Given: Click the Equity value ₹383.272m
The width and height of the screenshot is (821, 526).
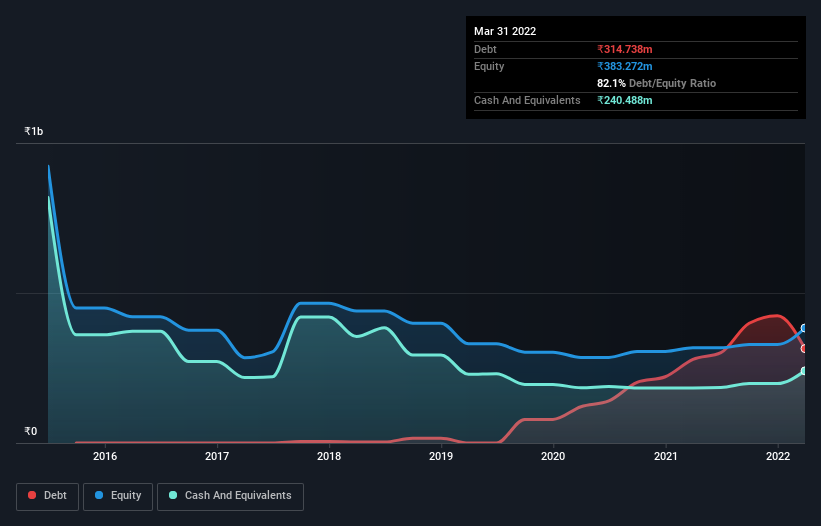Looking at the screenshot, I should point(625,66).
